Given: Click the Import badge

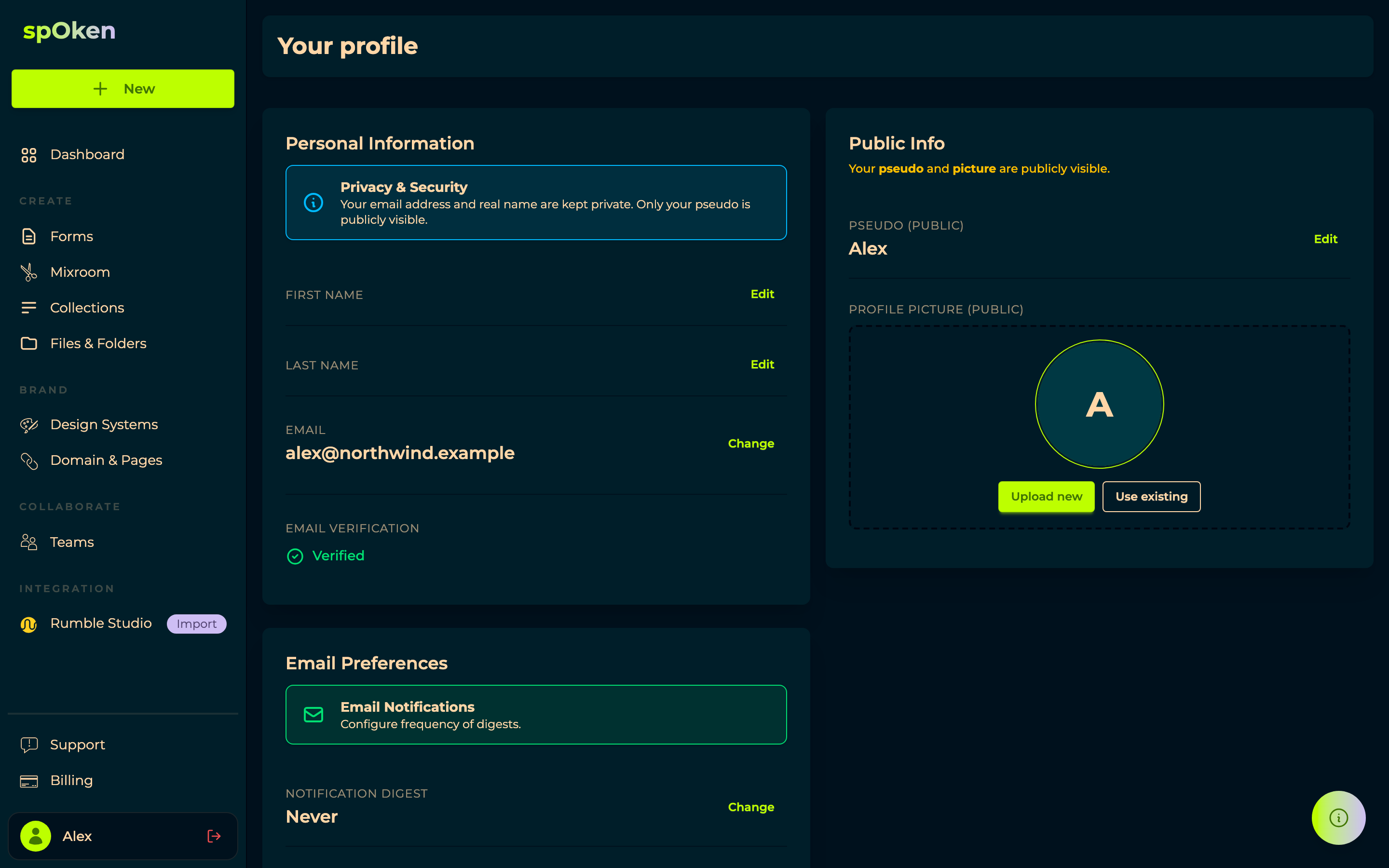Looking at the screenshot, I should tap(197, 624).
